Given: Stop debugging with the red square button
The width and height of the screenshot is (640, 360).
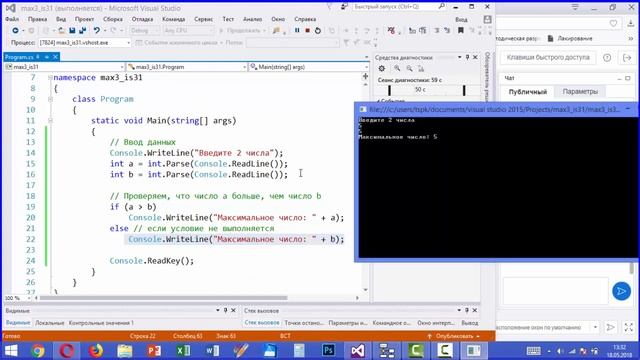Looking at the screenshot, I should (x=307, y=31).
